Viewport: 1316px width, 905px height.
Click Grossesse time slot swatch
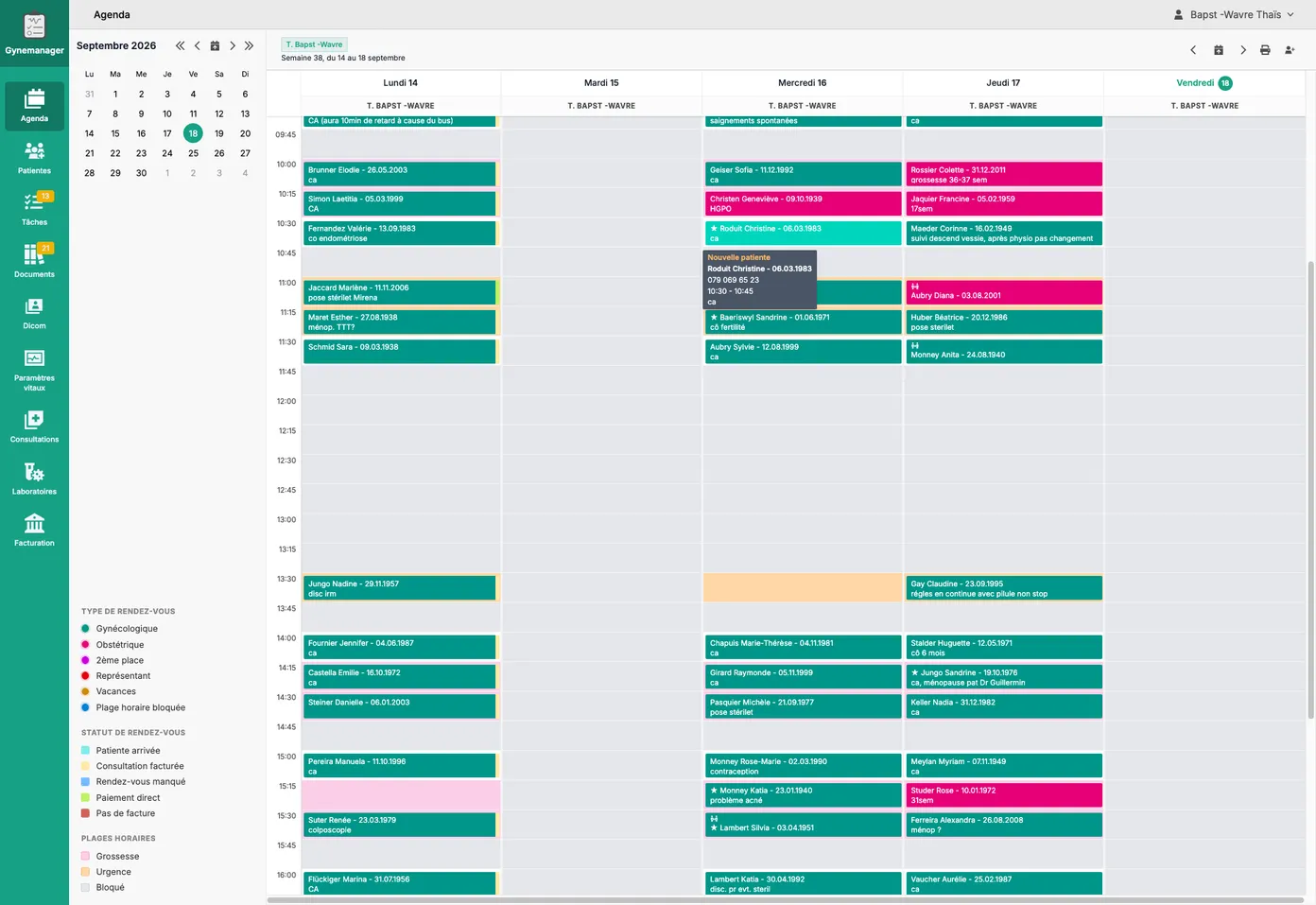[x=85, y=857]
